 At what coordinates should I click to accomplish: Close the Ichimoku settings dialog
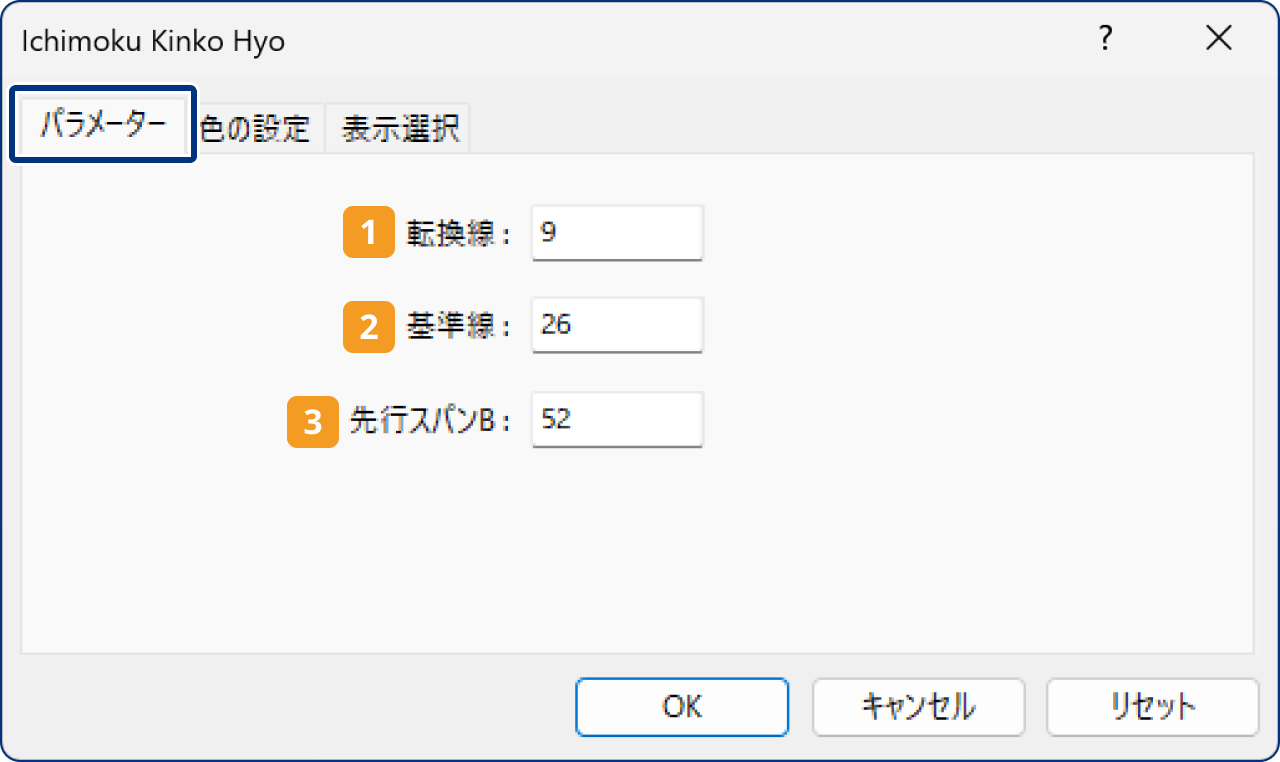pos(1219,38)
